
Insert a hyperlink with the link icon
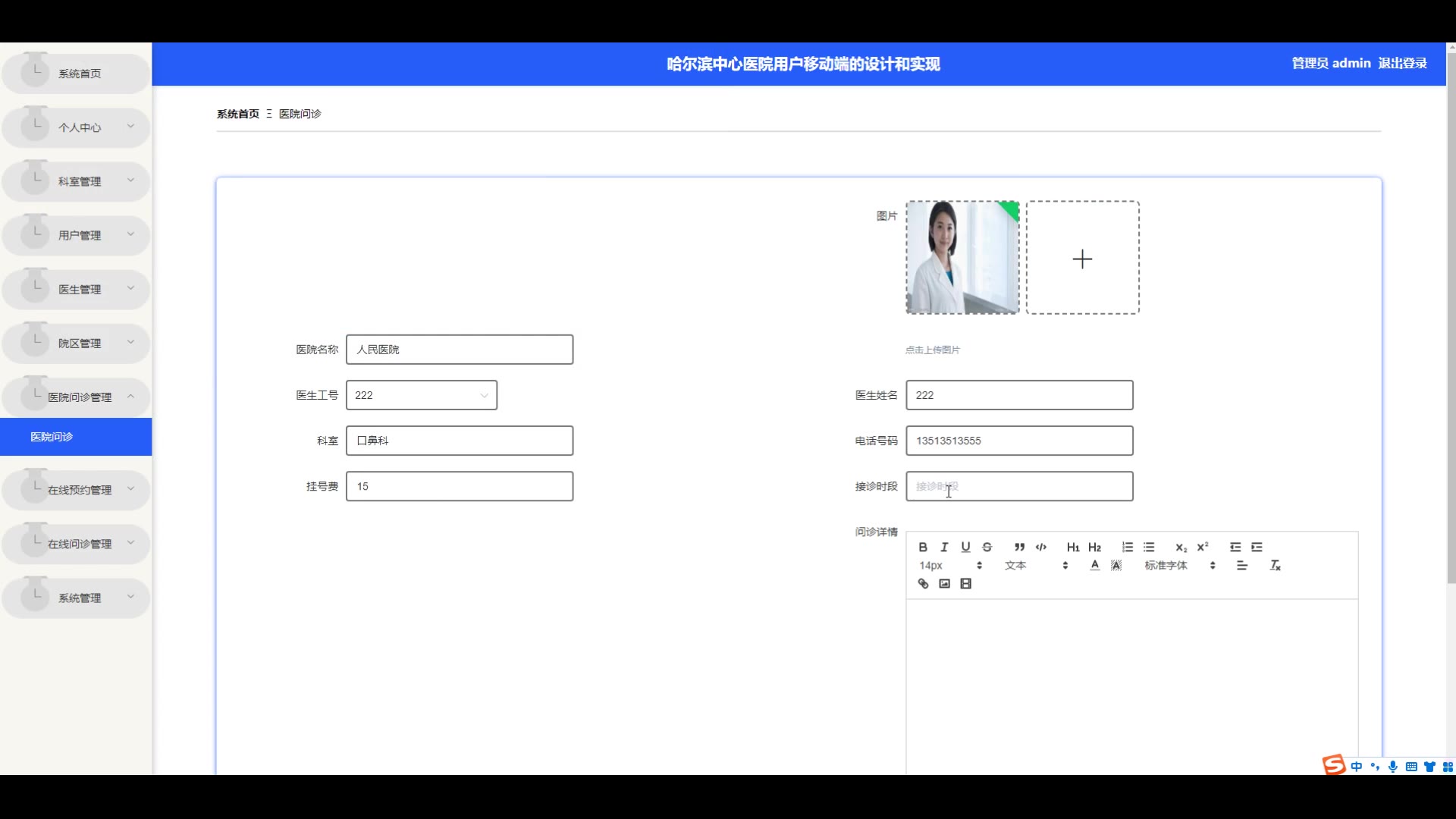(923, 583)
